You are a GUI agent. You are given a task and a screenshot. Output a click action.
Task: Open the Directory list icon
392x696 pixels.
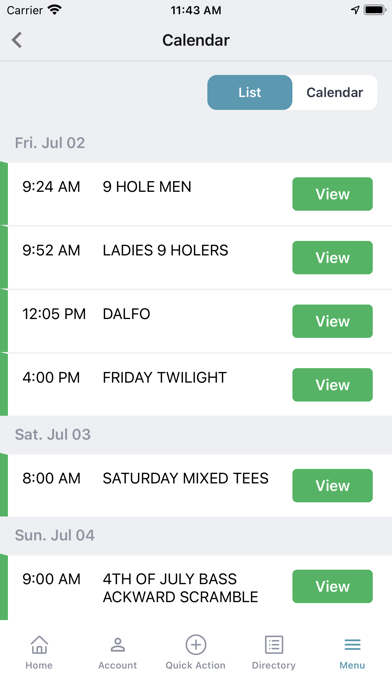274,645
